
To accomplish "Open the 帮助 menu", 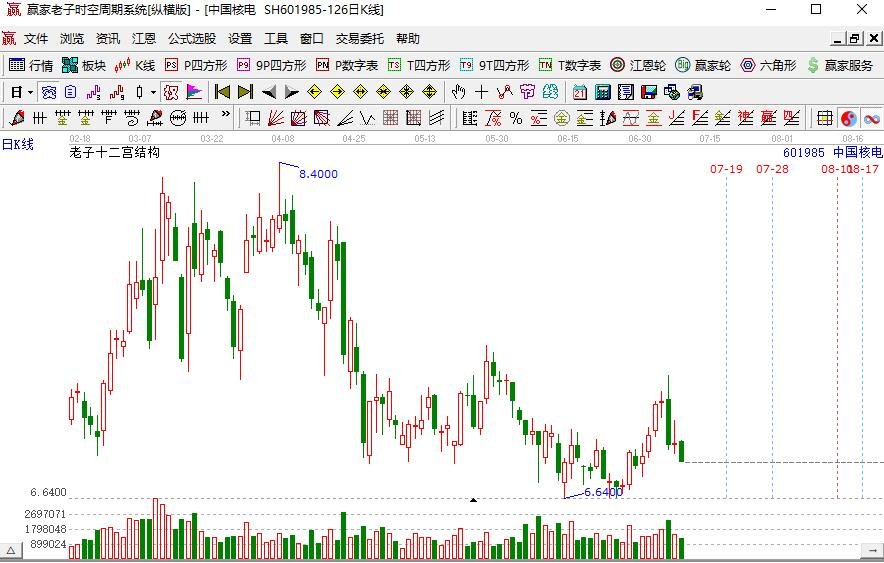I will coord(408,39).
